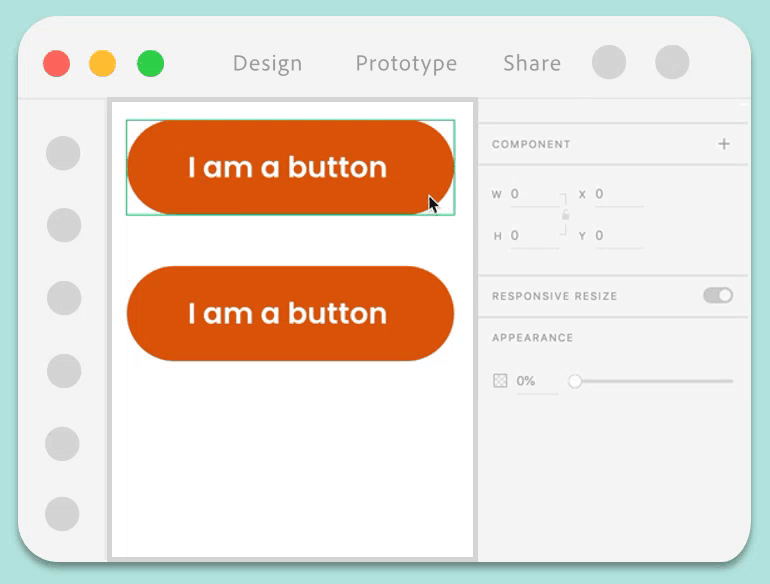Screen dimensions: 770x584
Task: Open the Design tab
Action: [x=267, y=63]
